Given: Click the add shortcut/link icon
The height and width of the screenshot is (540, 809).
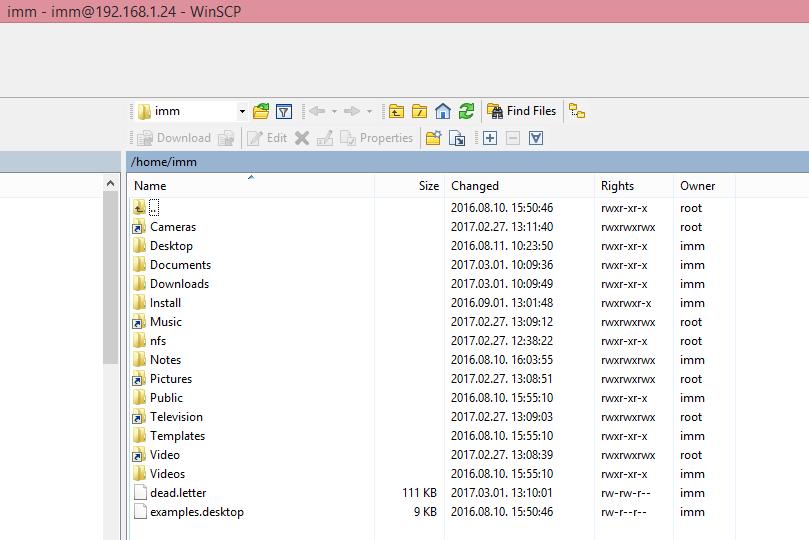Looking at the screenshot, I should click(457, 138).
